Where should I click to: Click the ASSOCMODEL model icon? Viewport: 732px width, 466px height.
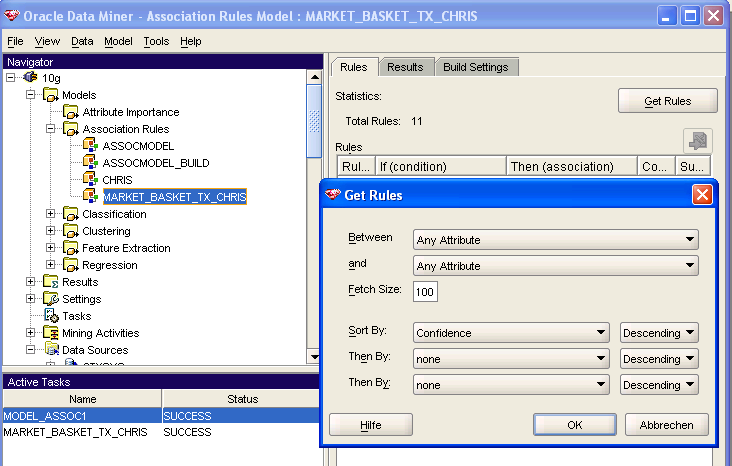coord(91,145)
